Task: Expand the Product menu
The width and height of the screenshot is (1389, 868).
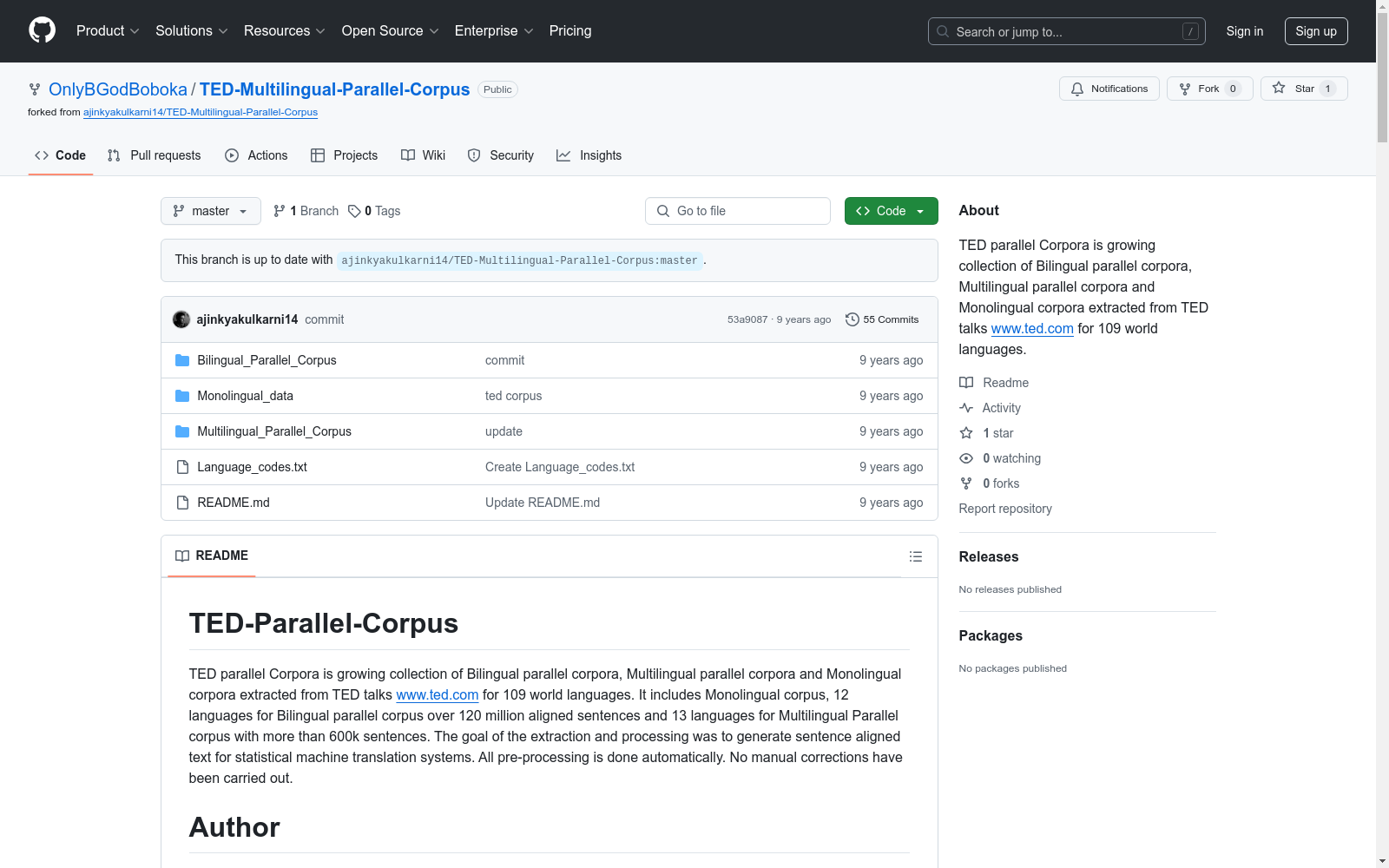Action: tap(108, 30)
